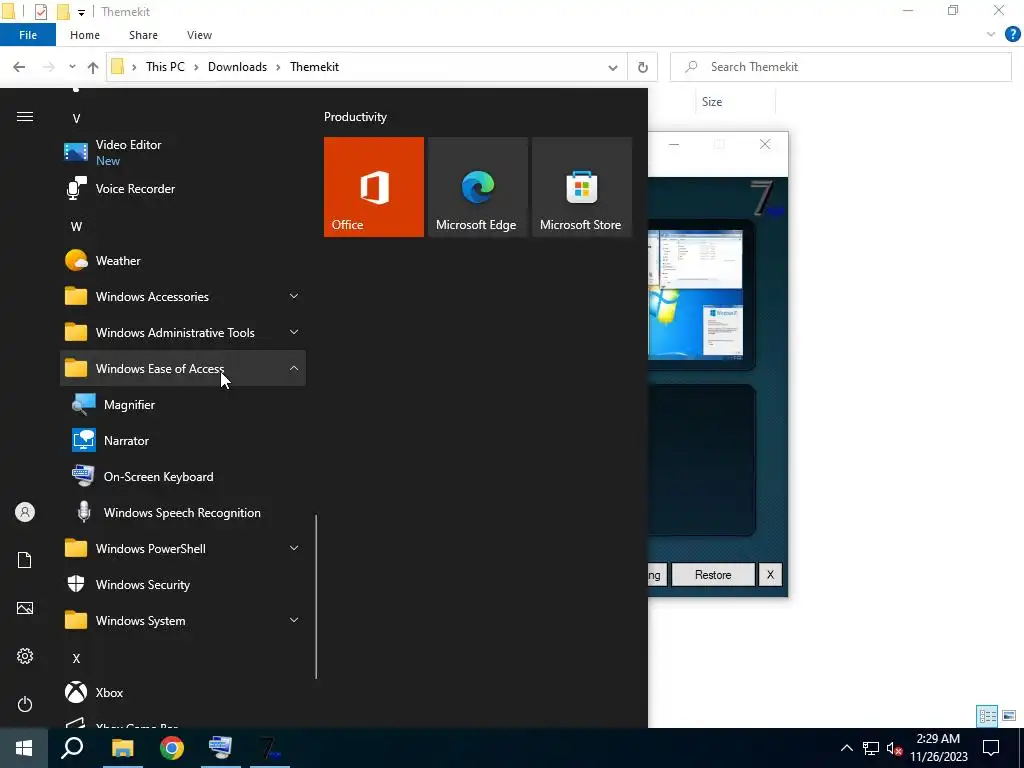Open the Microsoft Store tile
1024x768 pixels.
pyautogui.click(x=582, y=187)
